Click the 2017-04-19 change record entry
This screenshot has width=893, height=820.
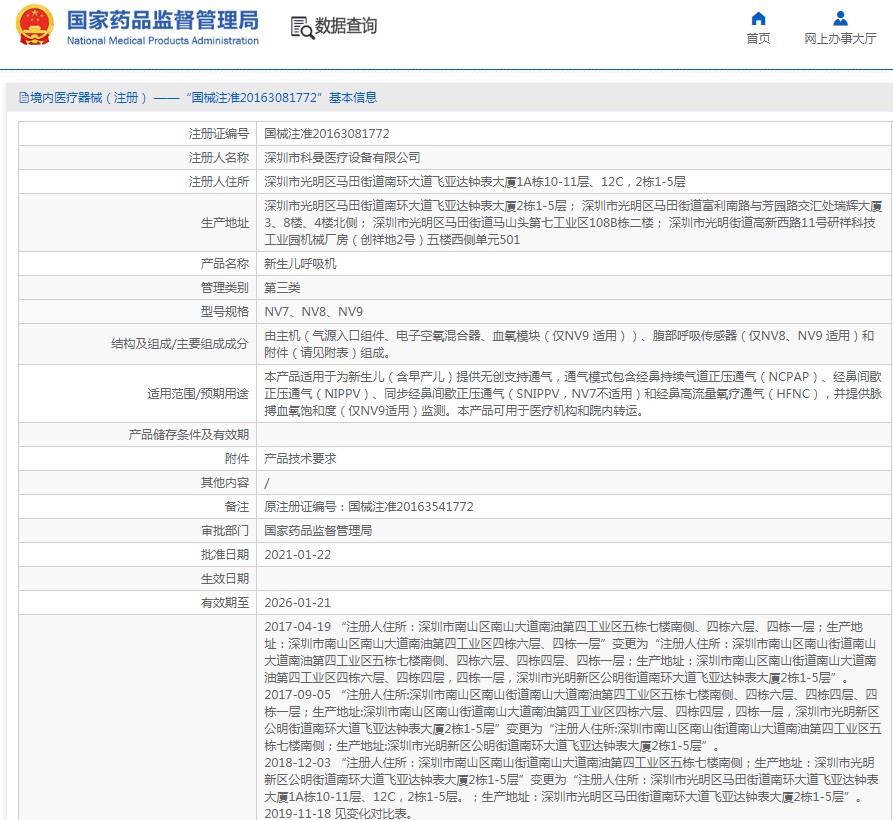(x=571, y=652)
